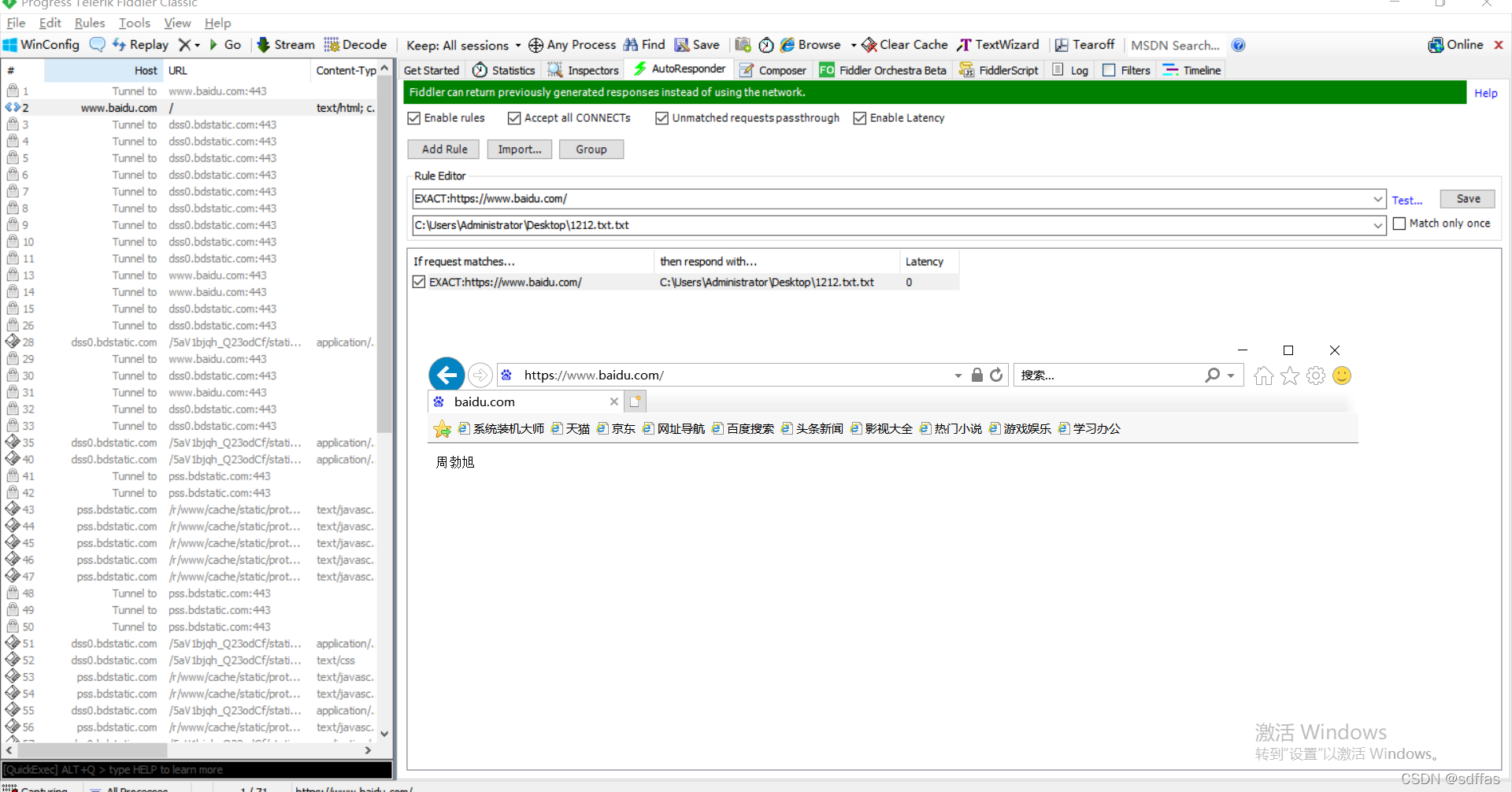1512x792 pixels.
Task: Click the Test... link
Action: [x=1406, y=201]
